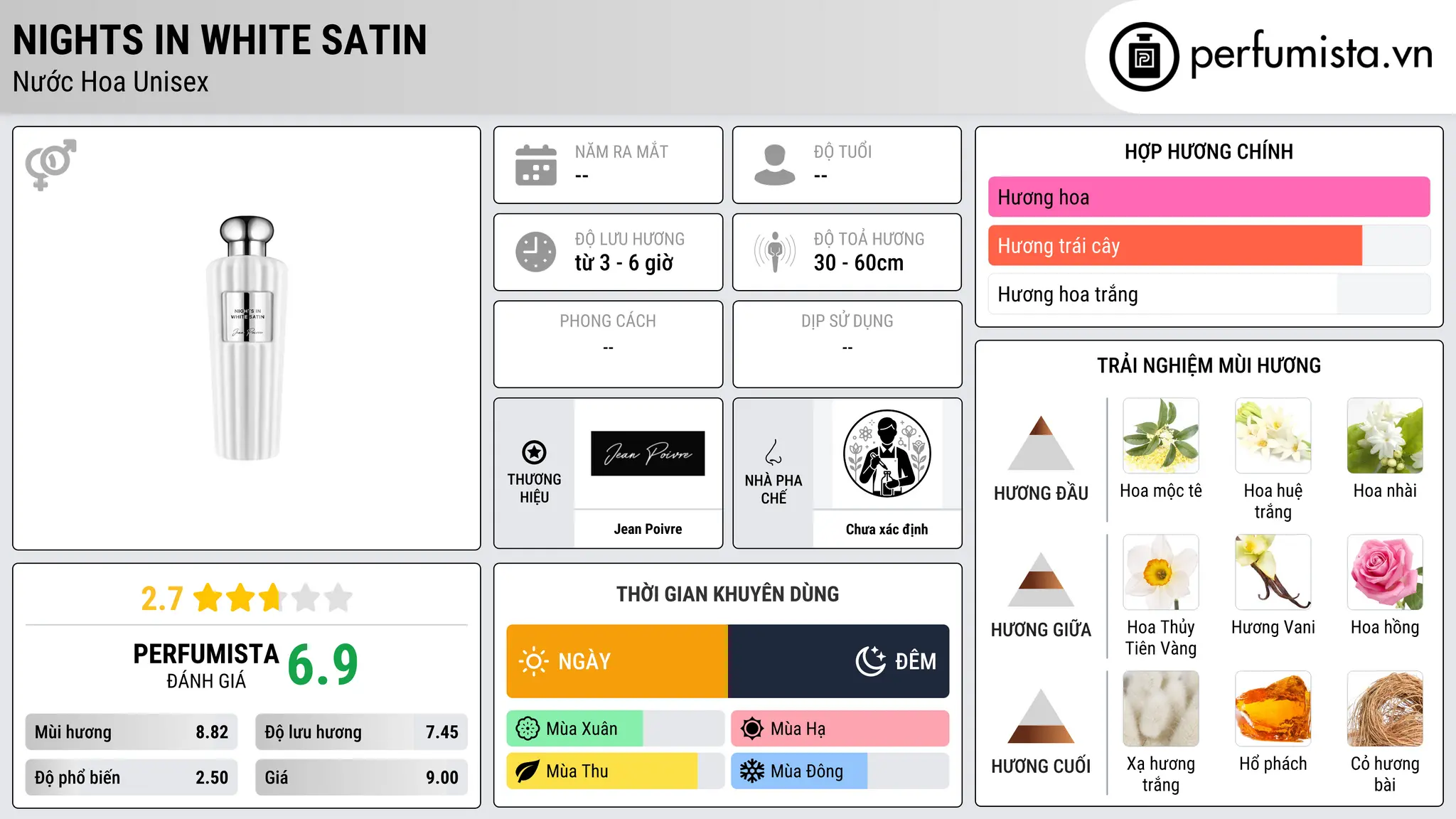Select the Hoa huệ trắng note image
The image size is (1456, 819).
[1273, 436]
